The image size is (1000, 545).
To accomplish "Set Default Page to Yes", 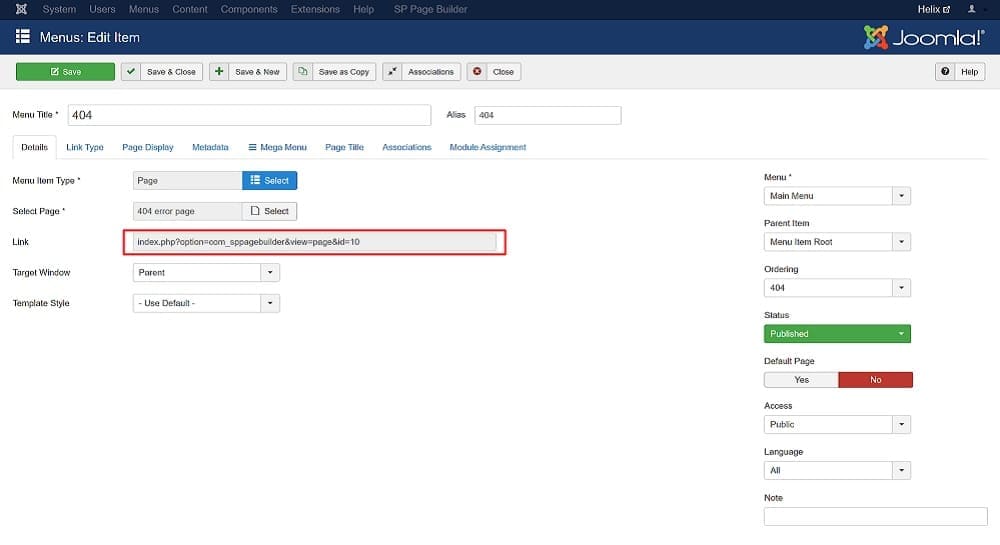I will [x=801, y=380].
